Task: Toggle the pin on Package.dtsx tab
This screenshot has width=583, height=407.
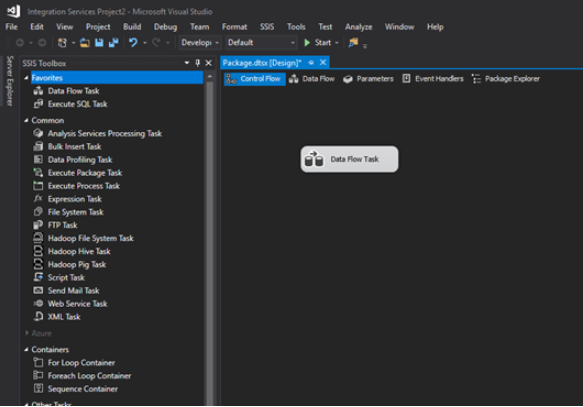Action: pyautogui.click(x=311, y=63)
